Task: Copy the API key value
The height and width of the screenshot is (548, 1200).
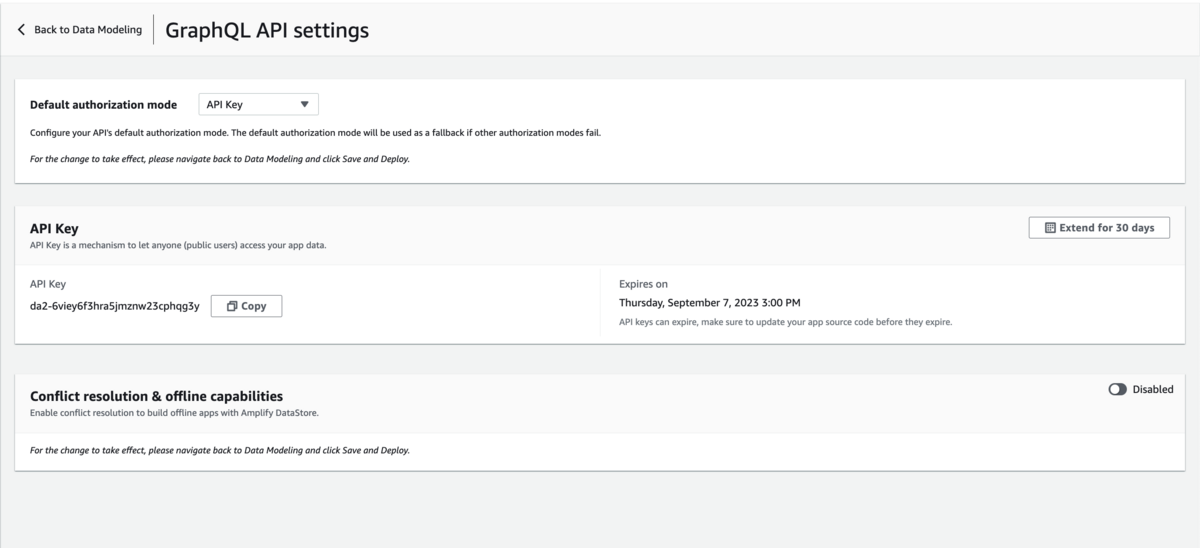Action: tap(246, 306)
